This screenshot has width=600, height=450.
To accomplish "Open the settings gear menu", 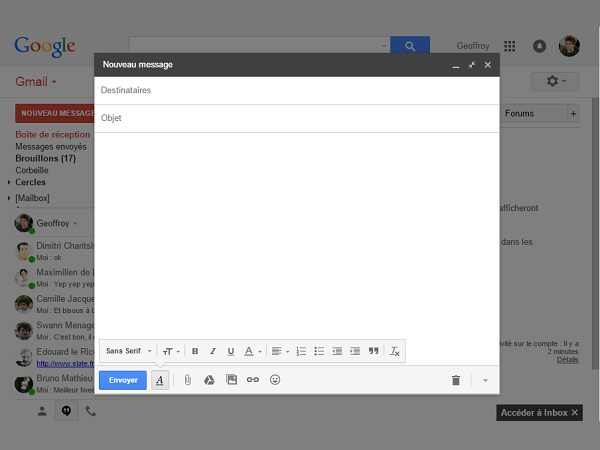I will [556, 81].
